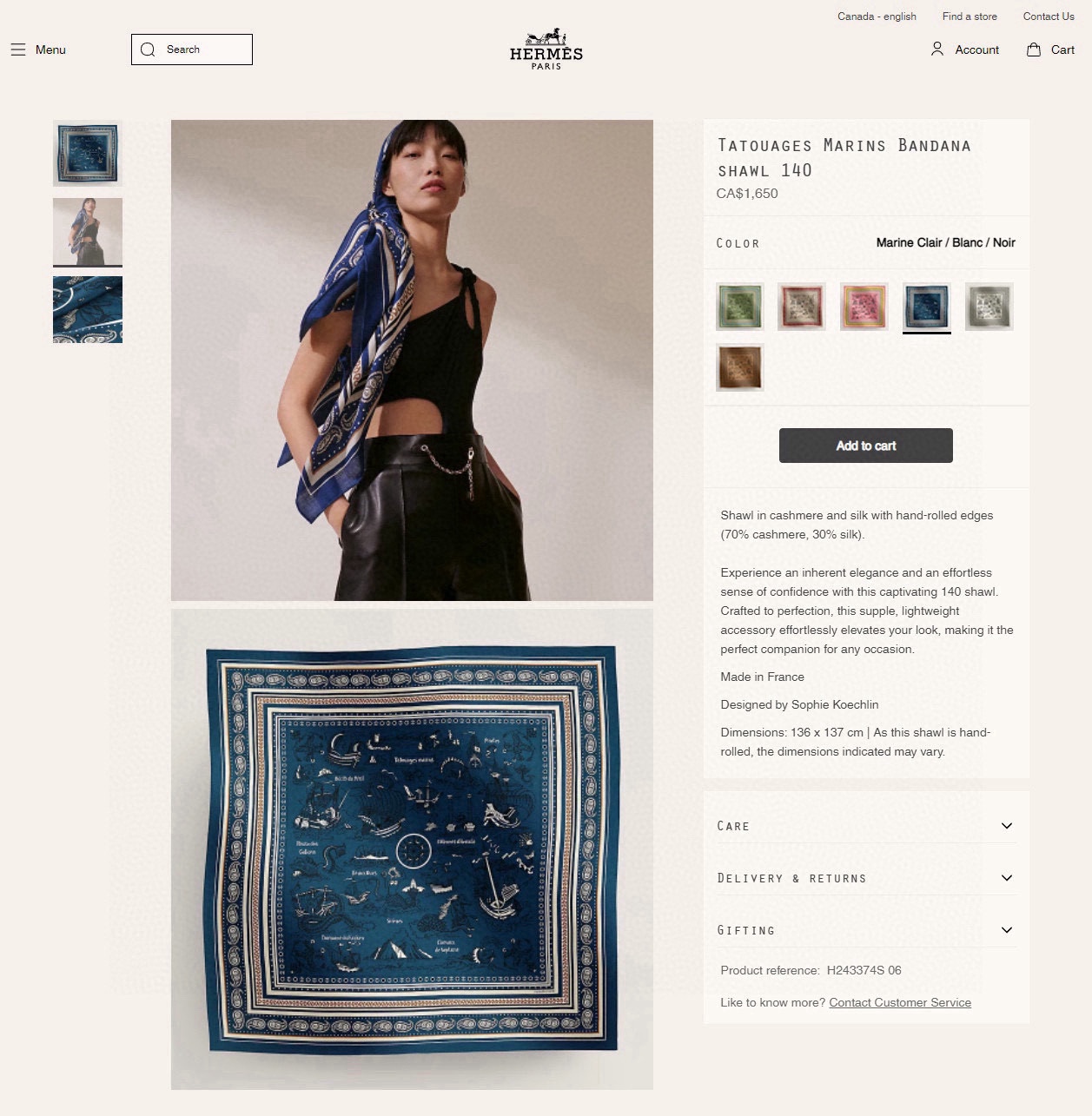Expand the Care section chevron

(1007, 826)
